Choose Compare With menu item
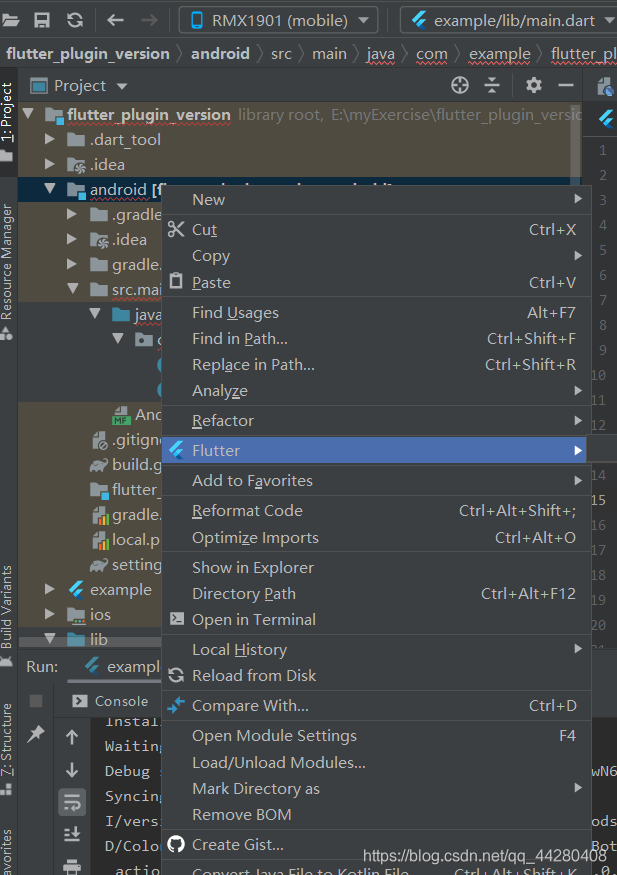 [376, 706]
